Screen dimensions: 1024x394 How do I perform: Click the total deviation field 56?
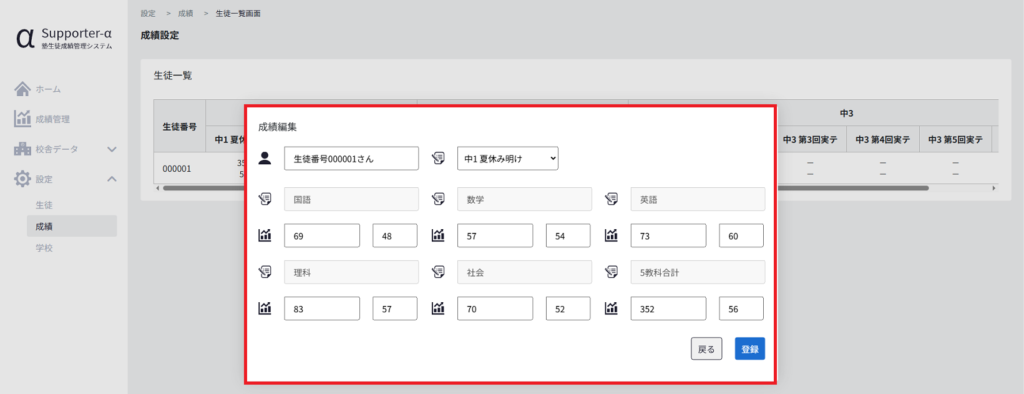pos(741,308)
